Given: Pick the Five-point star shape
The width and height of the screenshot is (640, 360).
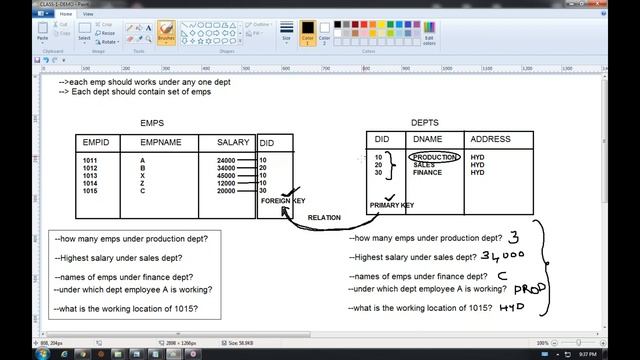Looking at the screenshot, I should click(200, 41).
